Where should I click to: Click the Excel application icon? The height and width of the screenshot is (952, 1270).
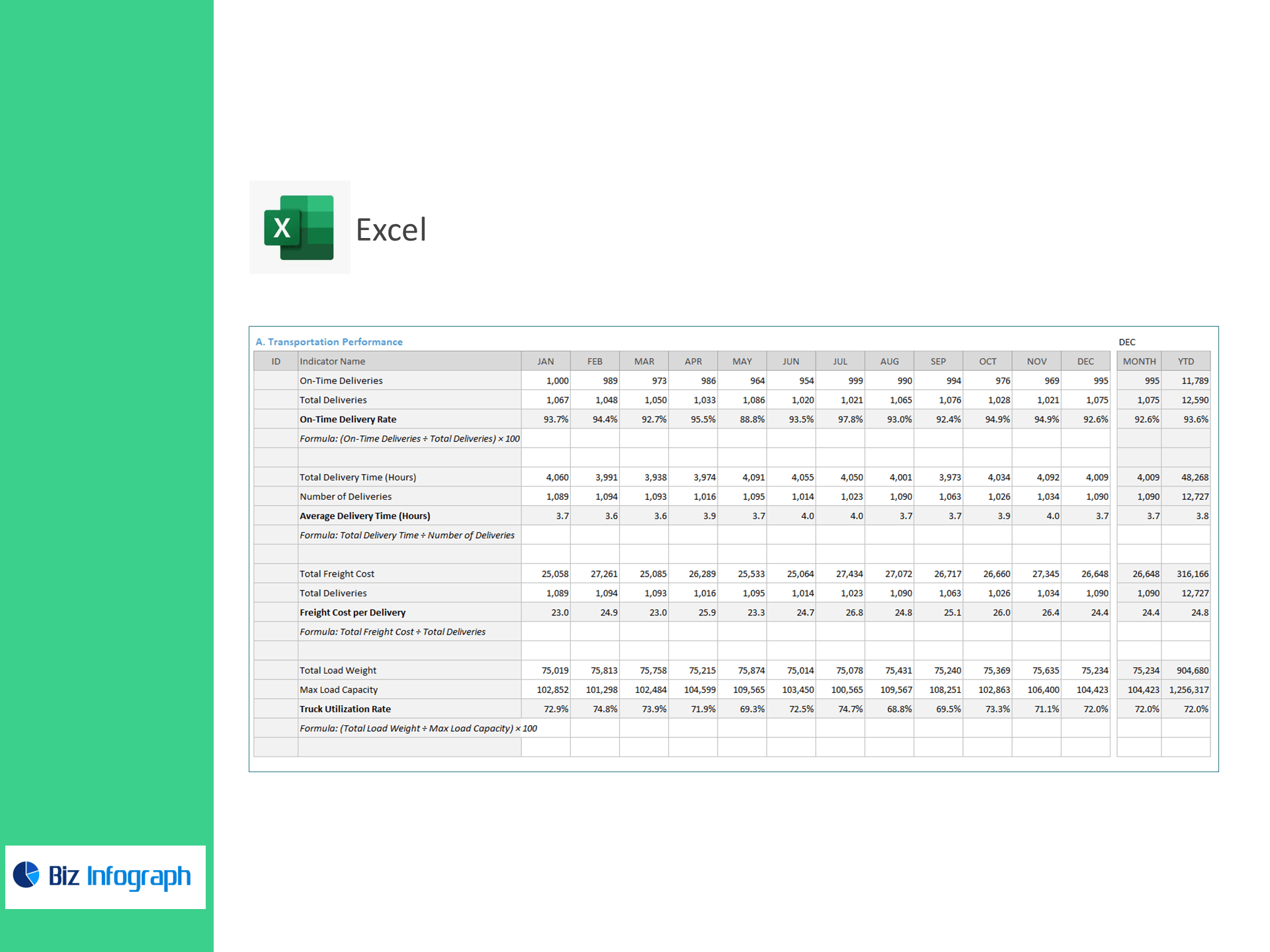299,227
